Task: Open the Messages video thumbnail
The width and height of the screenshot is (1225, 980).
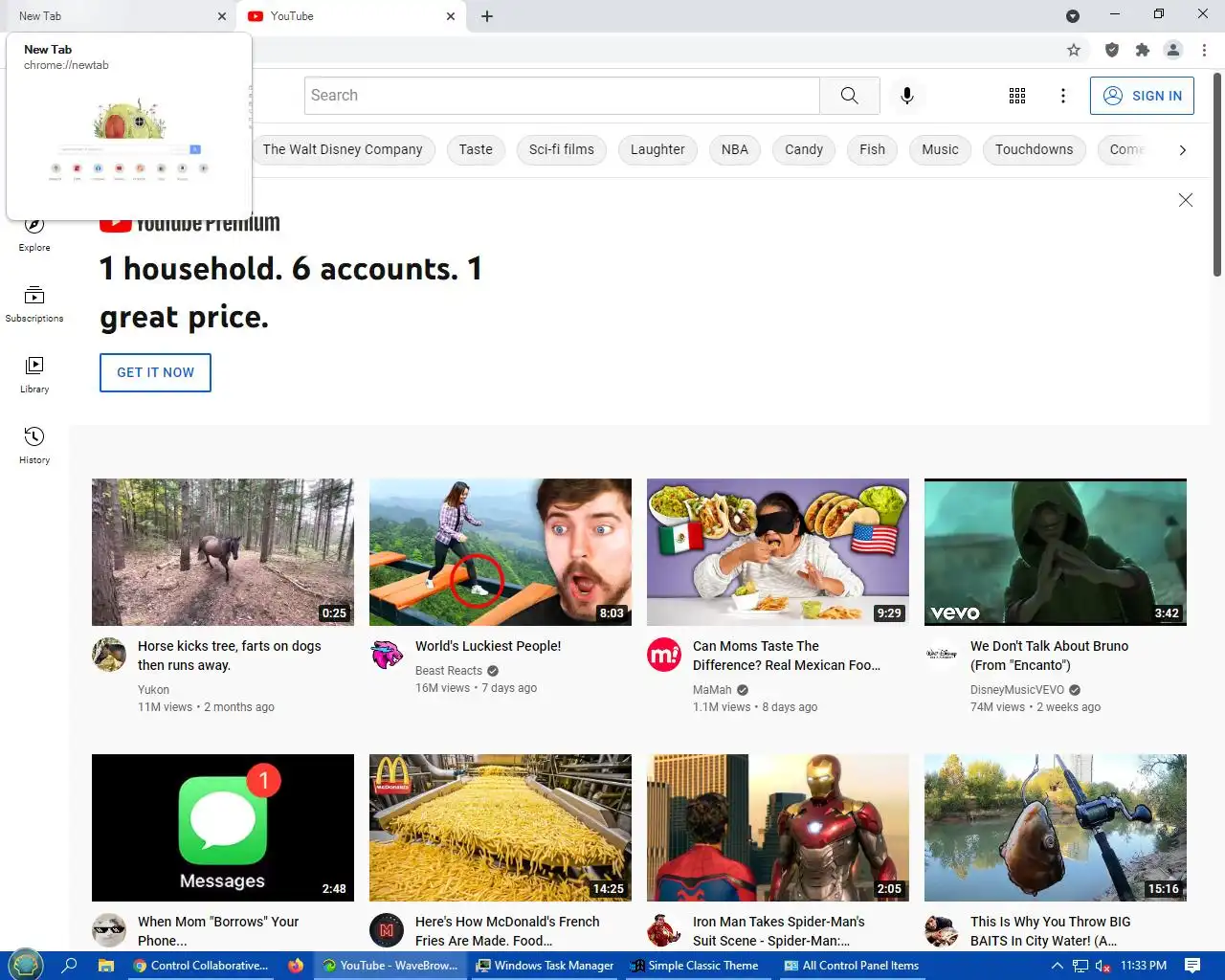Action: (223, 828)
